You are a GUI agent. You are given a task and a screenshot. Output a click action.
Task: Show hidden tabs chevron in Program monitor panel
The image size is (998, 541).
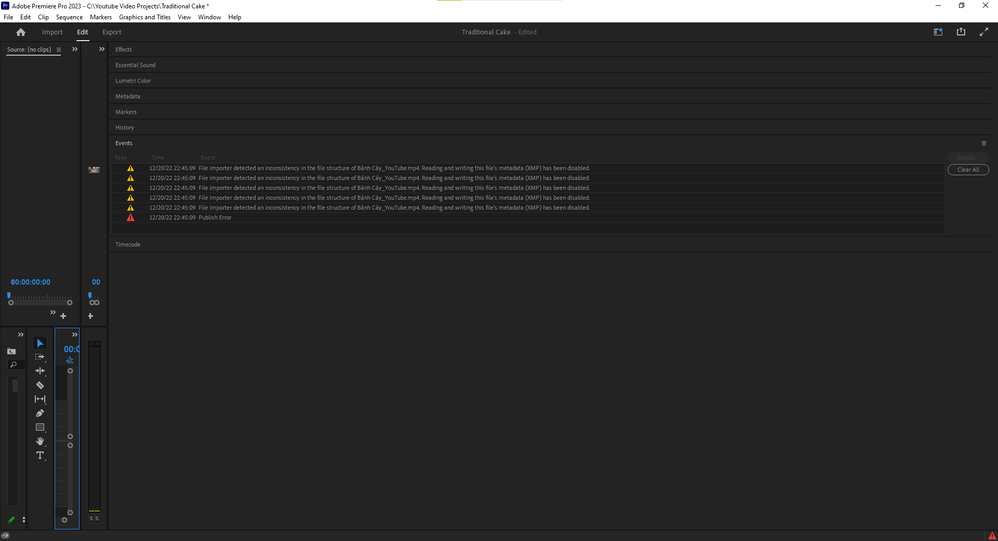pyautogui.click(x=102, y=49)
